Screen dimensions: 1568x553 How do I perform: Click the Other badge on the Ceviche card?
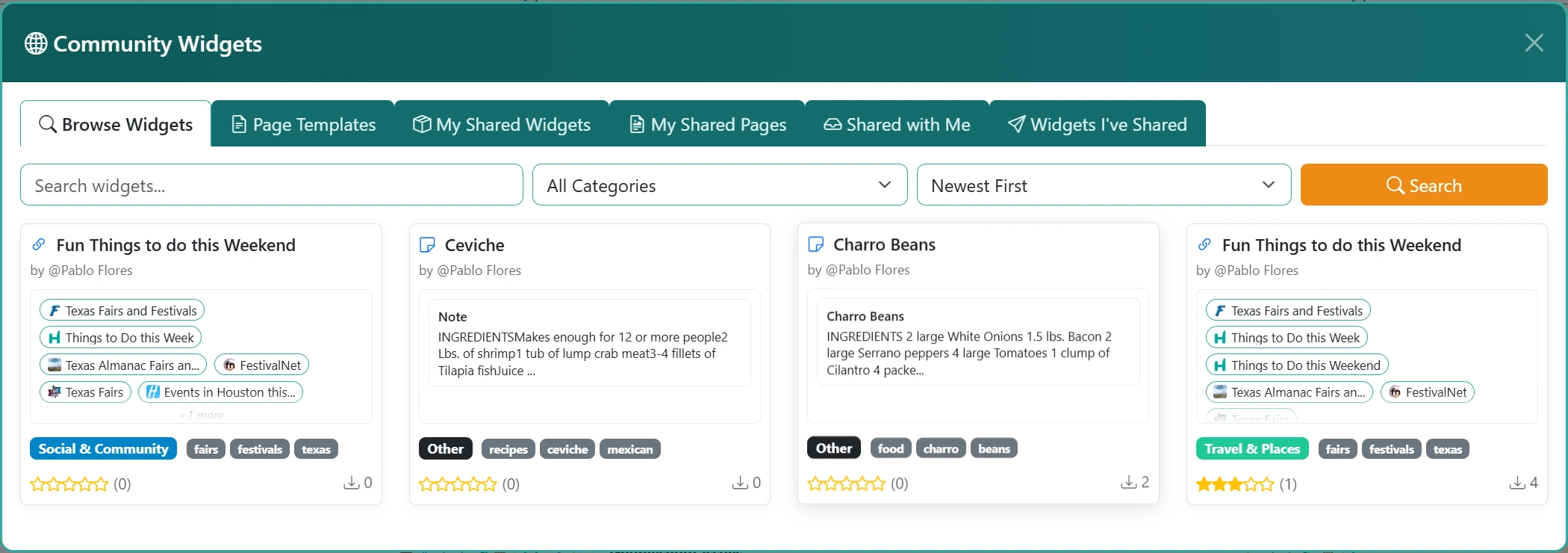coord(446,448)
